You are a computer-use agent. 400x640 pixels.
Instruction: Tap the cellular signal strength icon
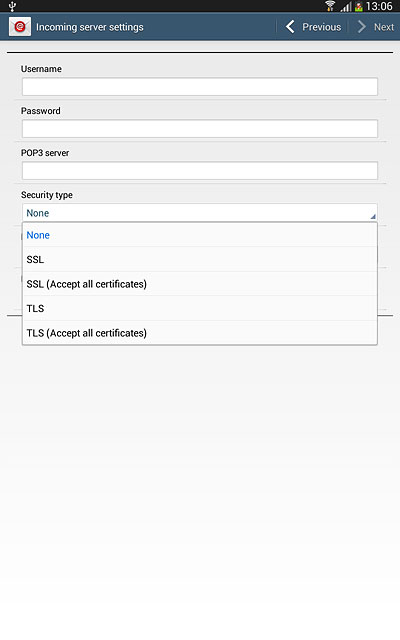point(346,7)
